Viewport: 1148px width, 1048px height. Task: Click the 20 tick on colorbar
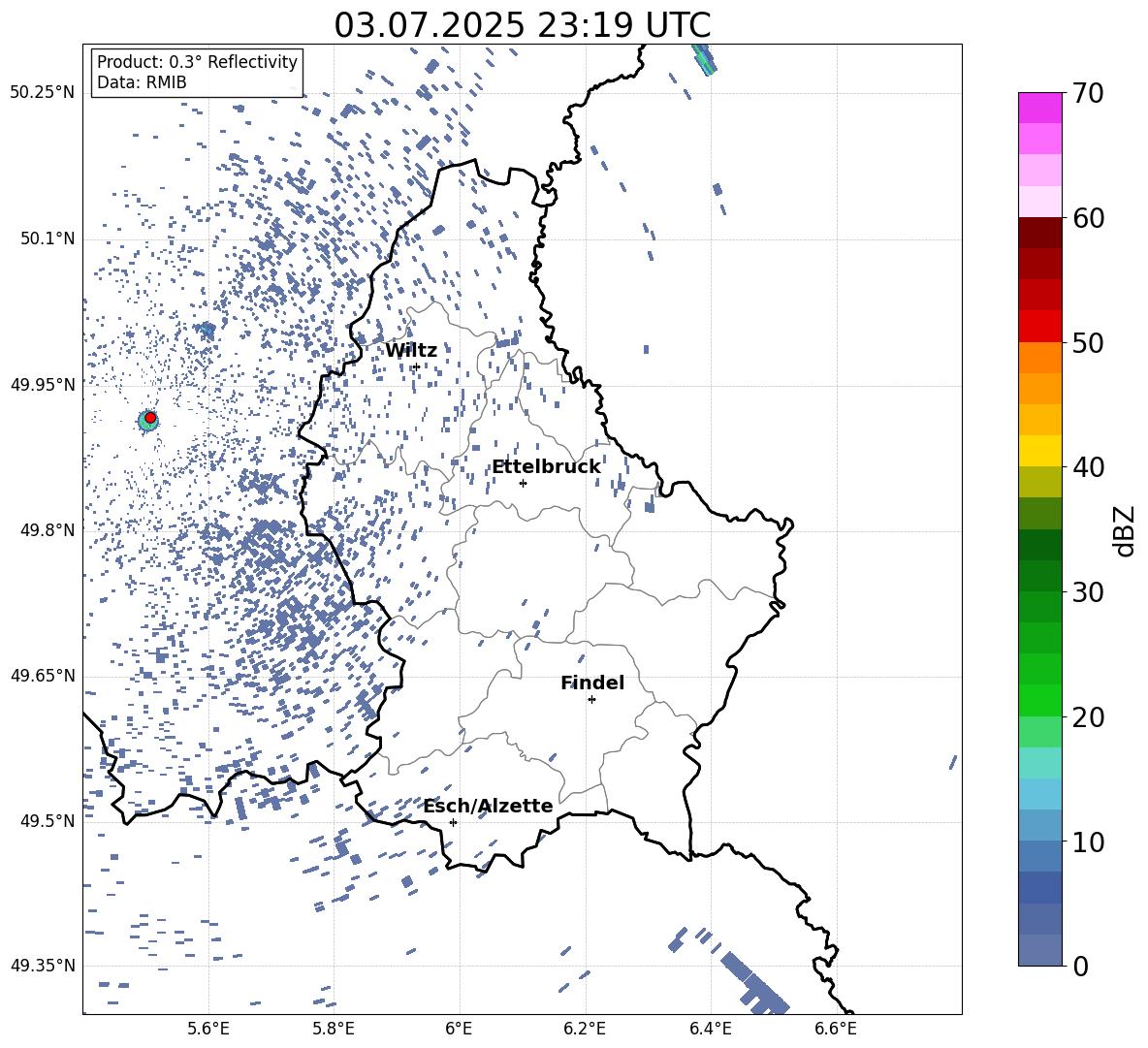coord(1087,717)
